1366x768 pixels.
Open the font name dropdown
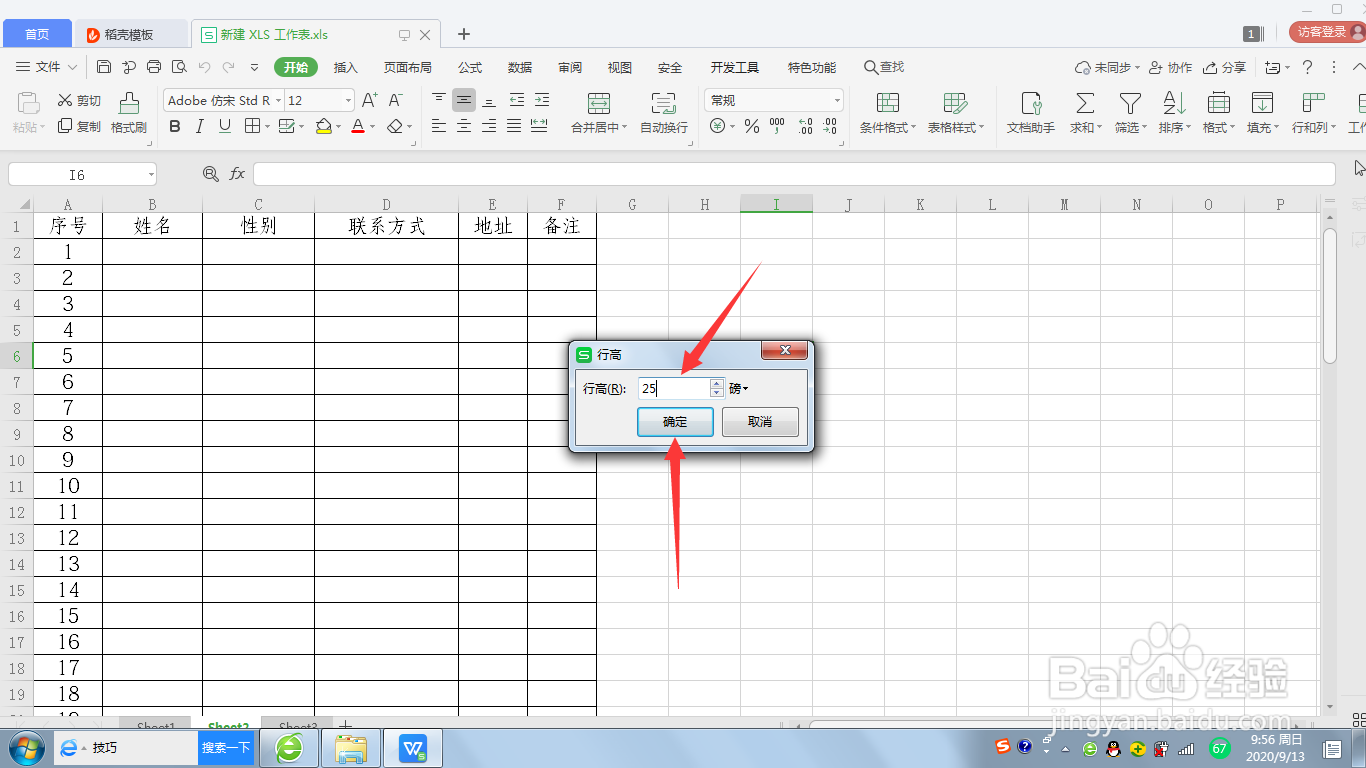click(278, 100)
